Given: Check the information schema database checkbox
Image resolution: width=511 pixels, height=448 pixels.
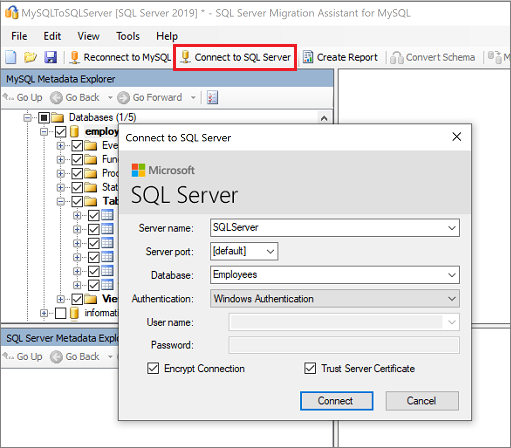Looking at the screenshot, I should [x=60, y=313].
